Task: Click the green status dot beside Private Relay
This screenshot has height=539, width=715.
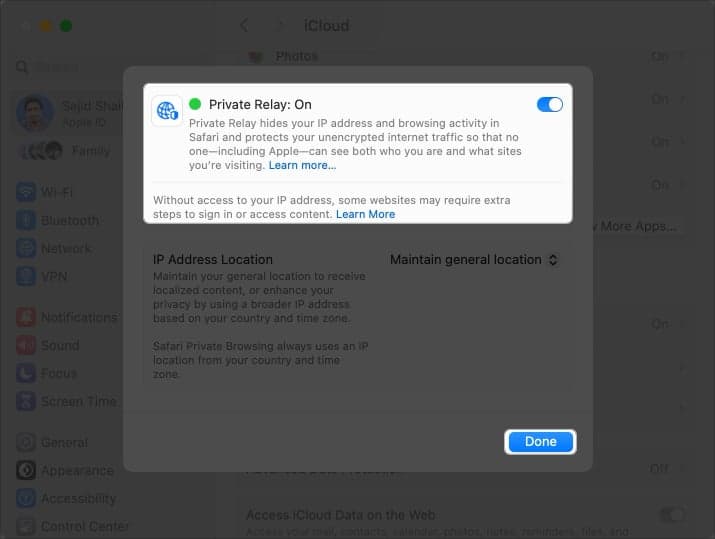Action: 195,104
